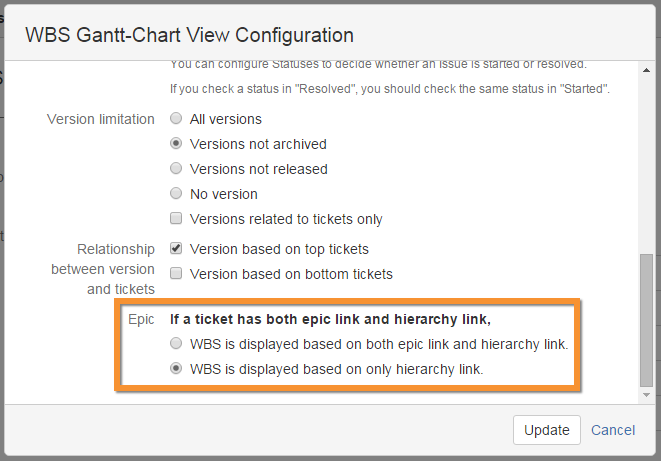Click the scrollbar's down arrow

(x=647, y=396)
